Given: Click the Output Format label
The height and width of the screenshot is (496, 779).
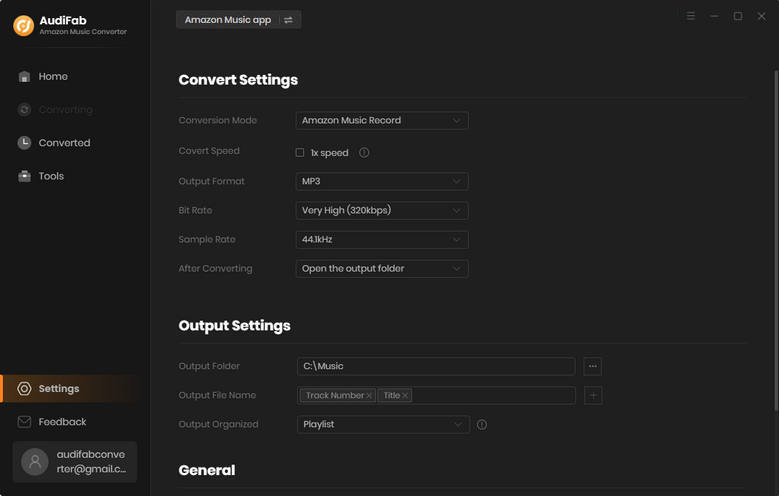Looking at the screenshot, I should point(211,181).
